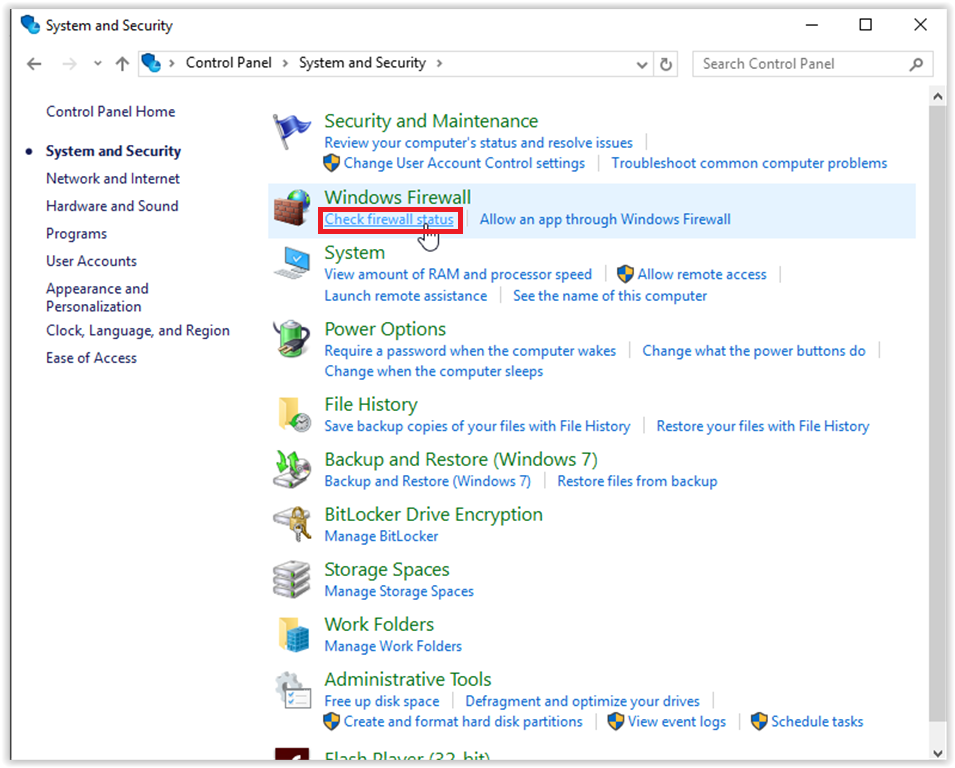This screenshot has height=768, width=955.
Task: Click the Storage Spaces stacked drives icon
Action: pos(292,579)
